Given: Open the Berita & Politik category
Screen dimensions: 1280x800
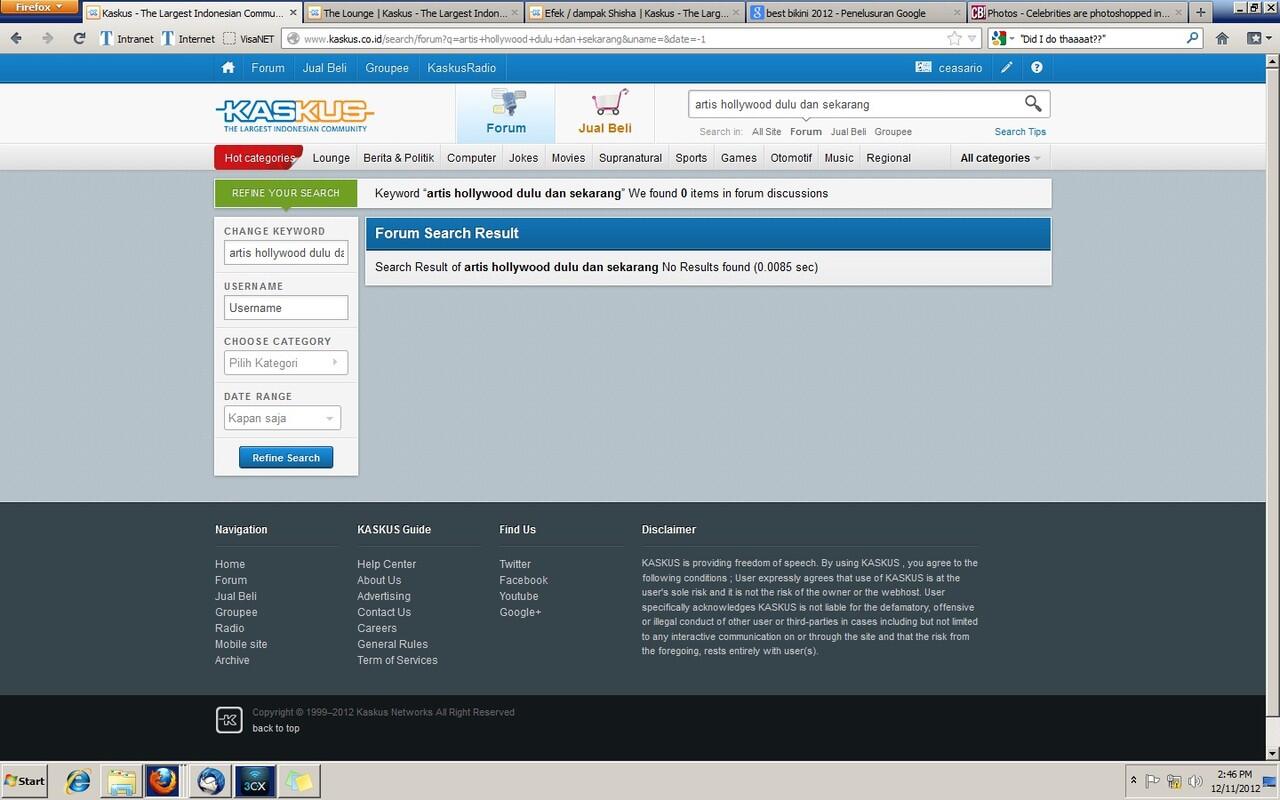Looking at the screenshot, I should pos(398,158).
